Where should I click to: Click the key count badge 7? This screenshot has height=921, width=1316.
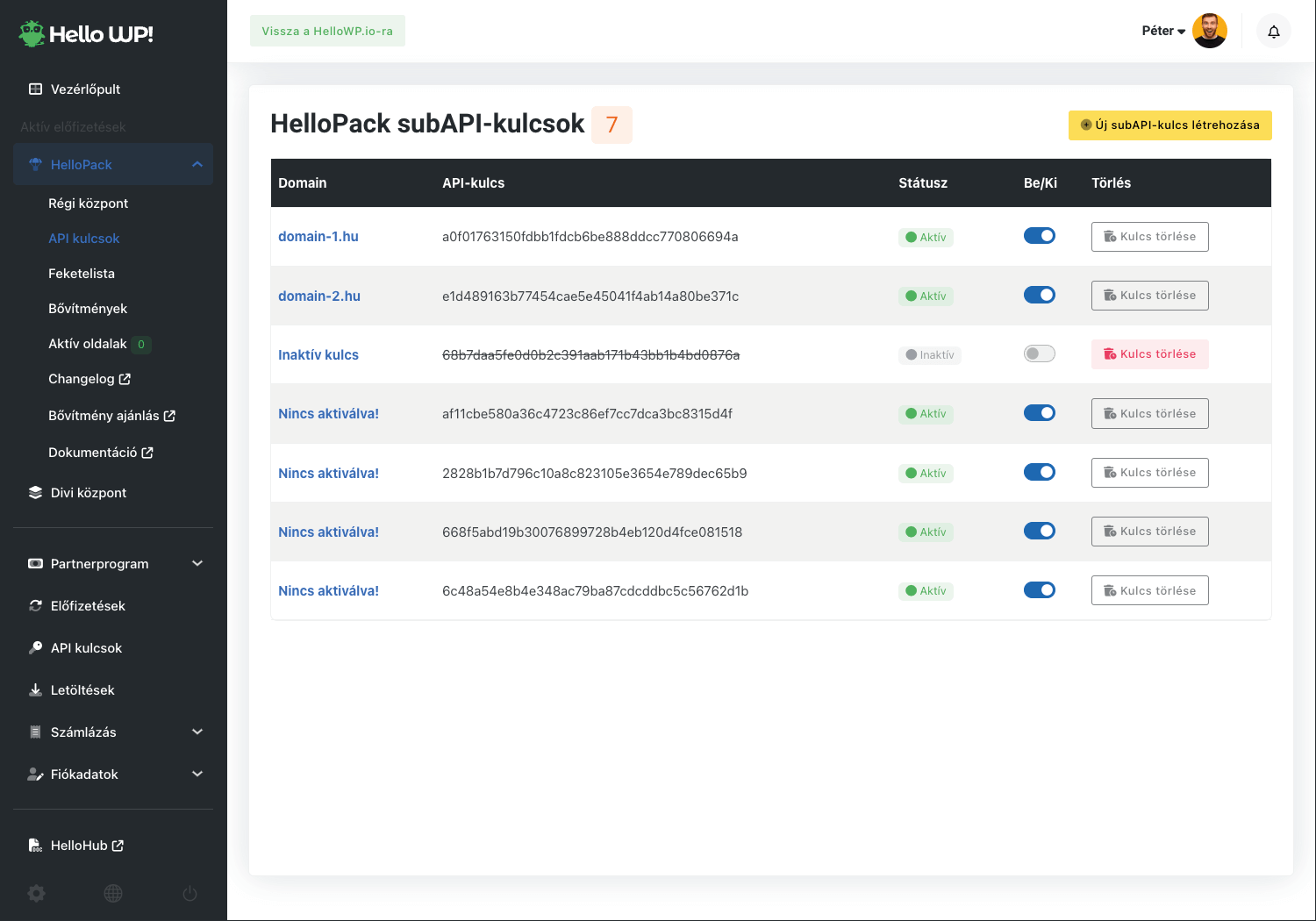[x=612, y=125]
